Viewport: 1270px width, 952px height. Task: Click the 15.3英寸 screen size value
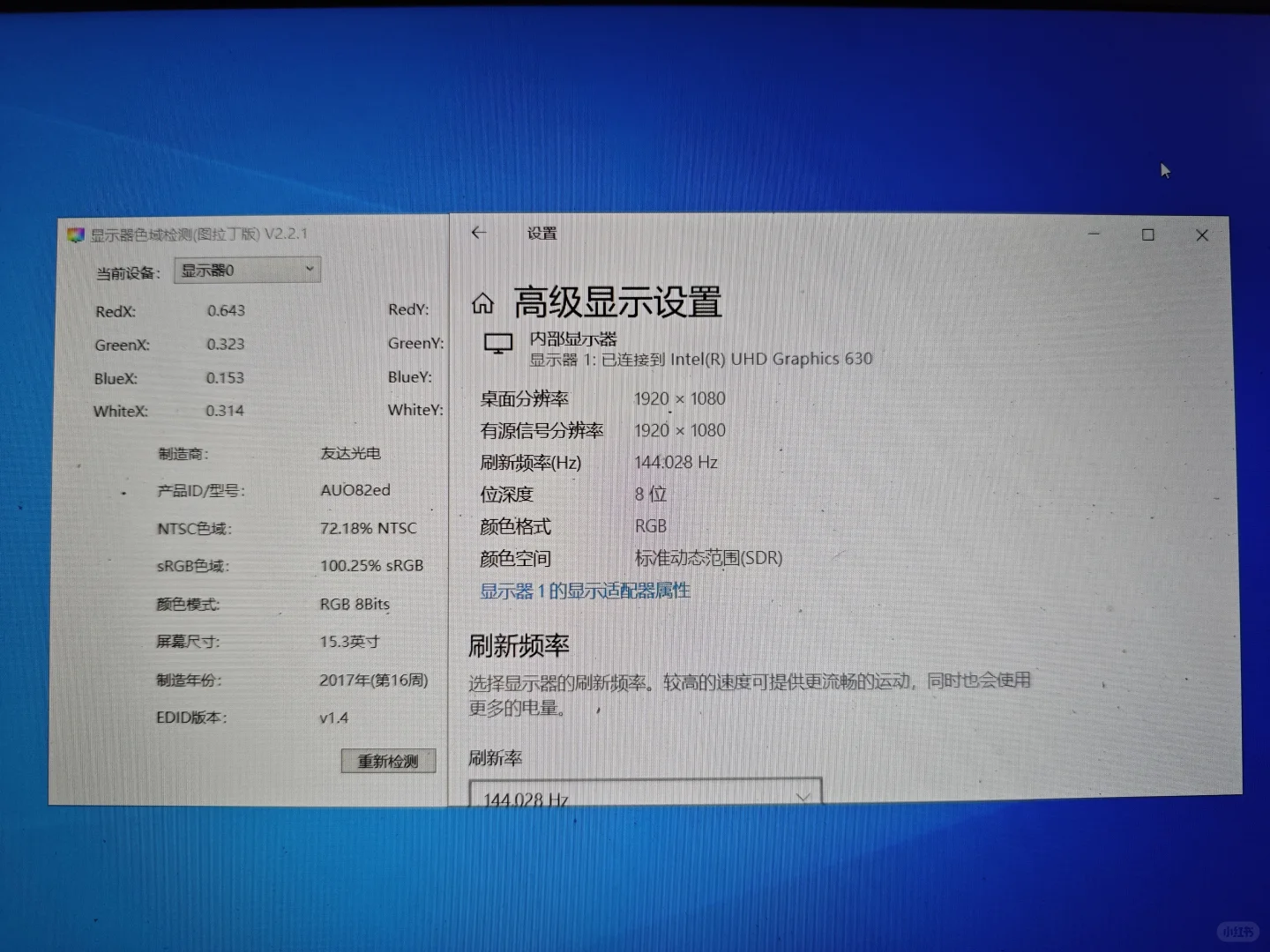tap(348, 642)
